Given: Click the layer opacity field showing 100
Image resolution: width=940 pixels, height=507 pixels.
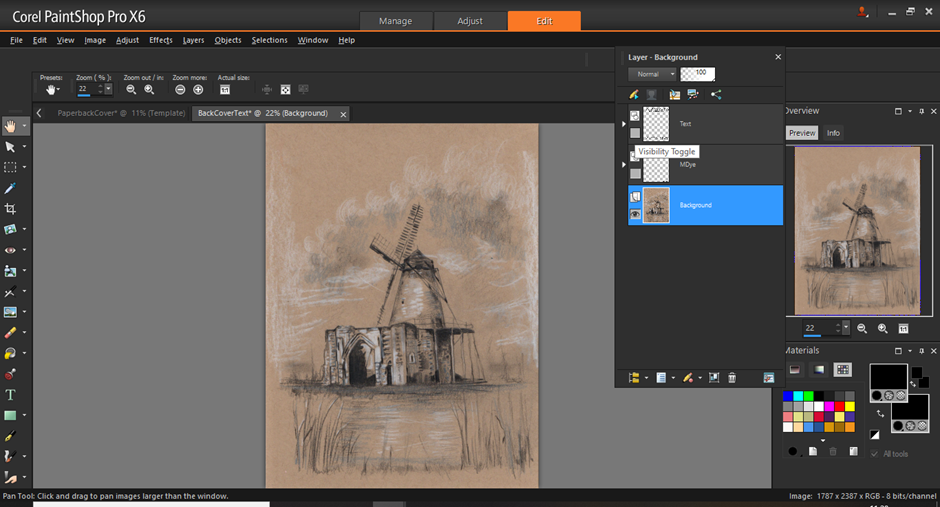Looking at the screenshot, I should 697,74.
